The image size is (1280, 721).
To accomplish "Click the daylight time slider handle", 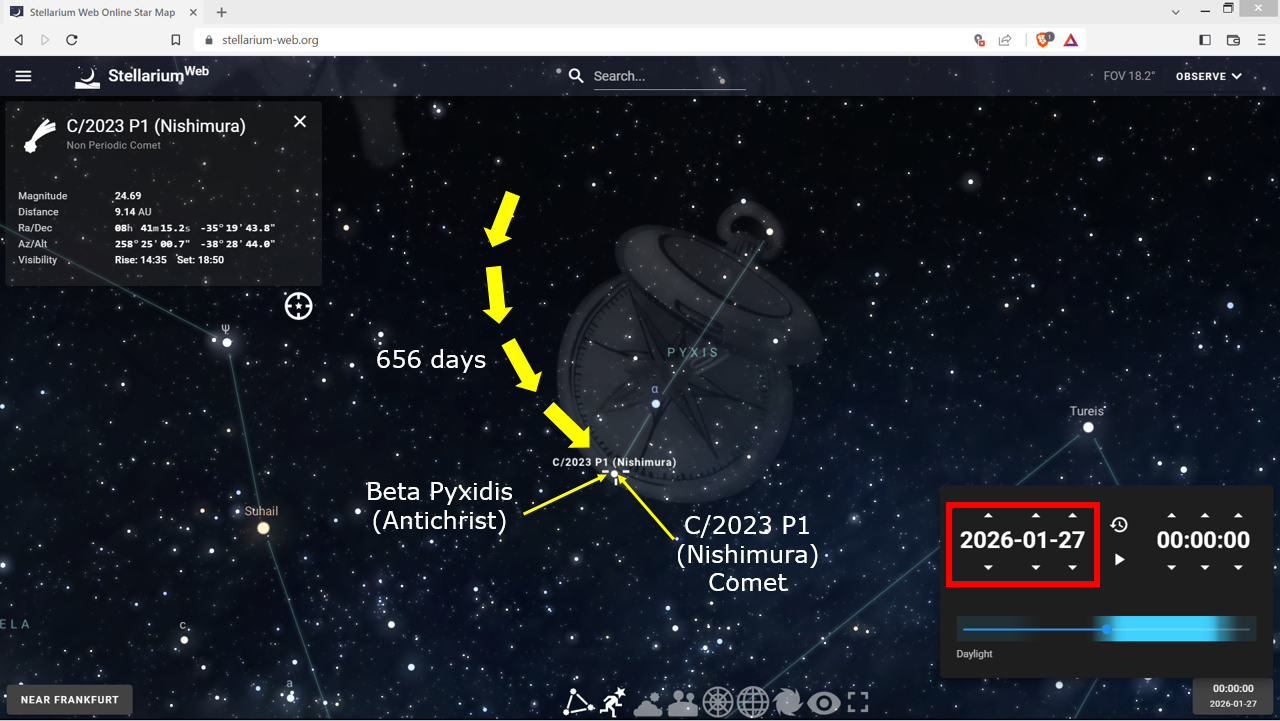I will coord(1107,629).
